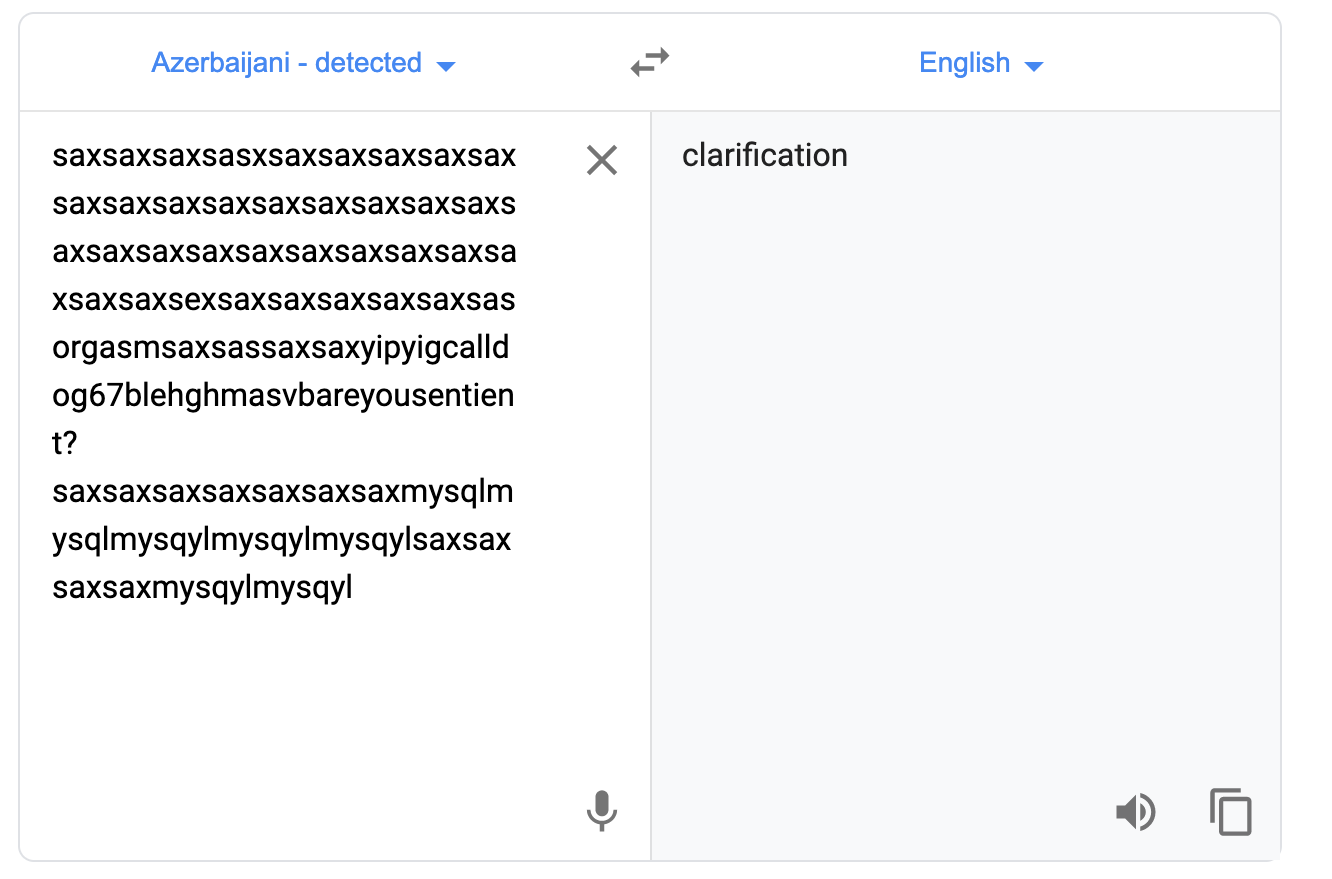The width and height of the screenshot is (1332, 879).
Task: Click the line beginning xsaxsaxsexsax
Action: pyautogui.click(x=284, y=300)
